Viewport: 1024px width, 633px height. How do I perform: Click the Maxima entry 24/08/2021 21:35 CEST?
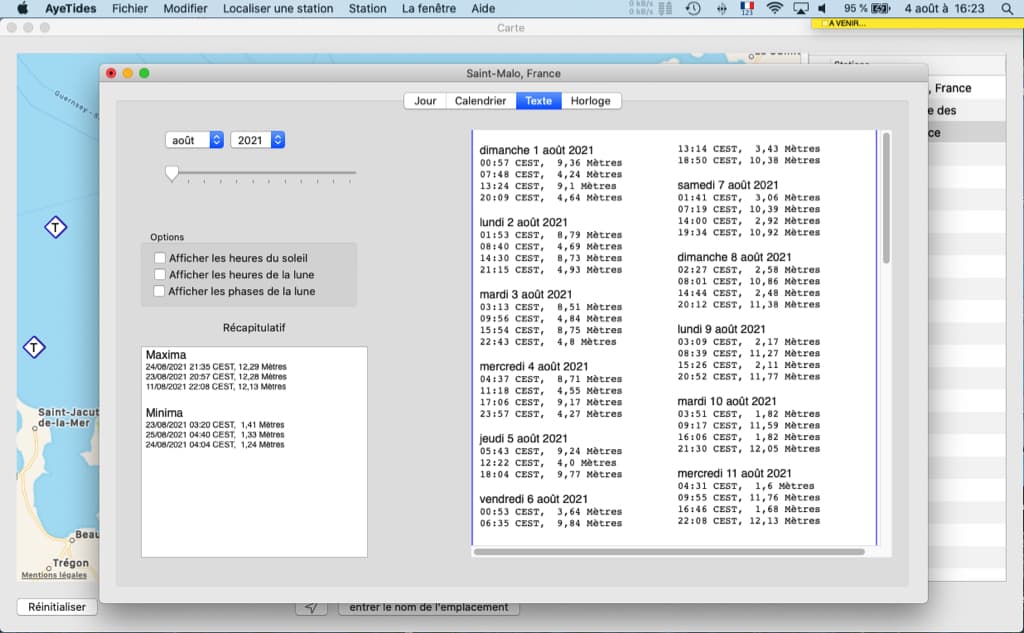click(216, 367)
